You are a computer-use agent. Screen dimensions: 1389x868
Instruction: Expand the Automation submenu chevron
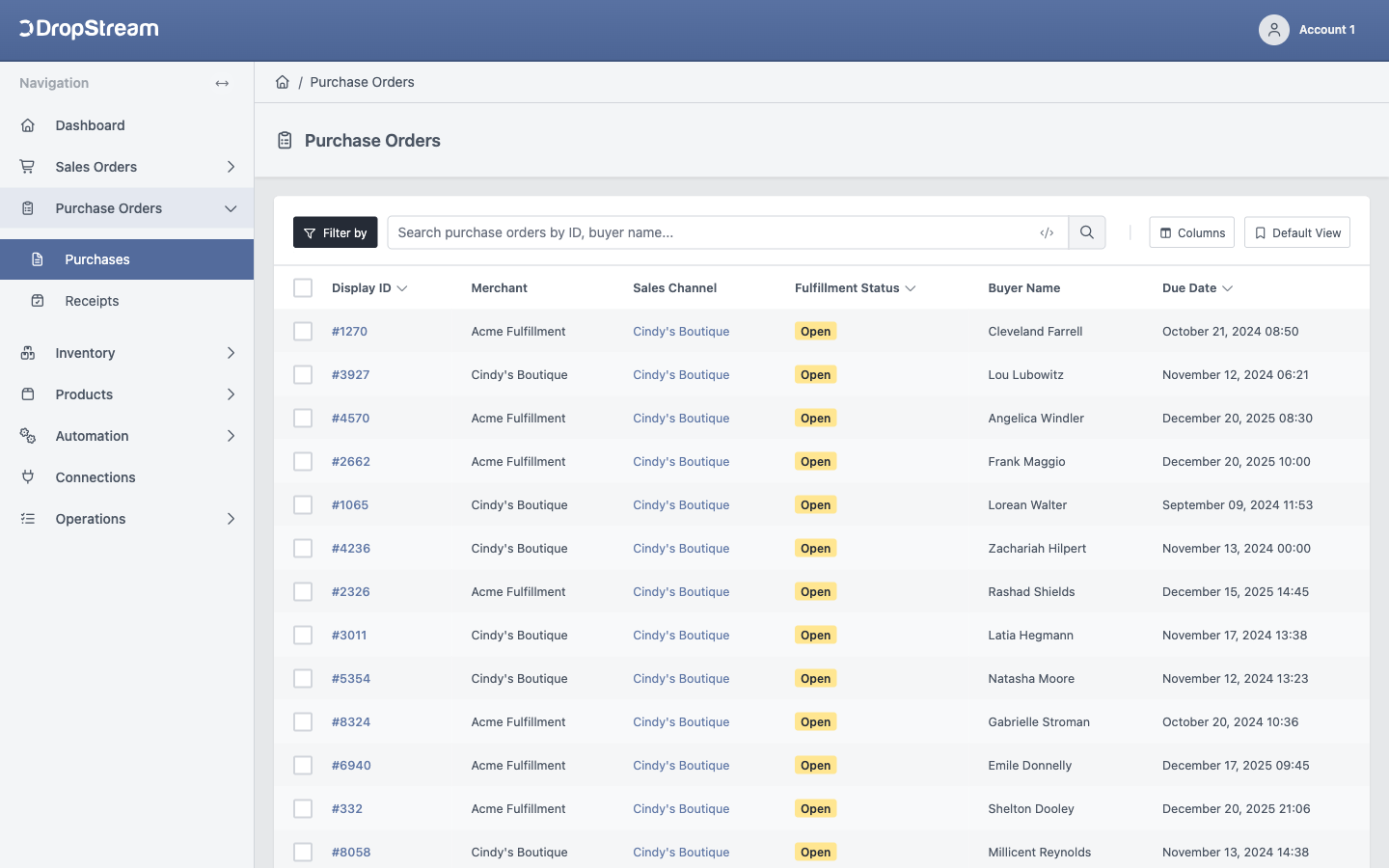[231, 436]
